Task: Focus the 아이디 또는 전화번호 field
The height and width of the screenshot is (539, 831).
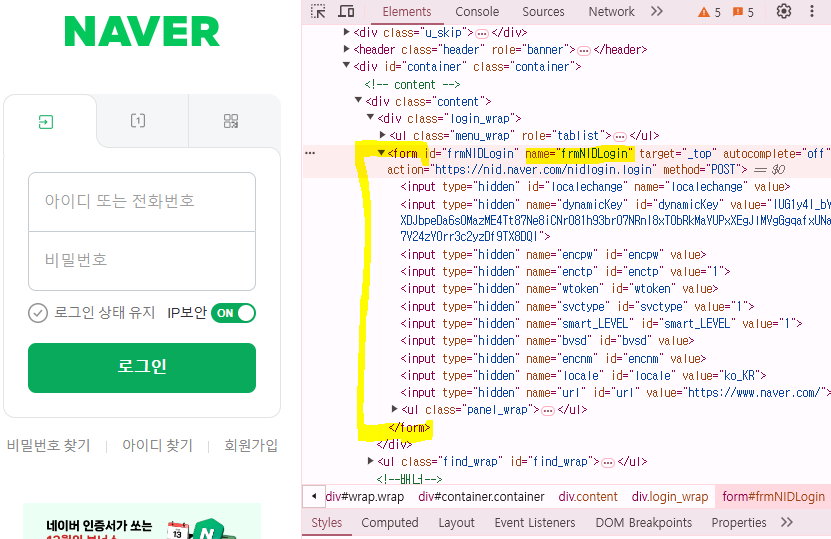Action: (142, 201)
